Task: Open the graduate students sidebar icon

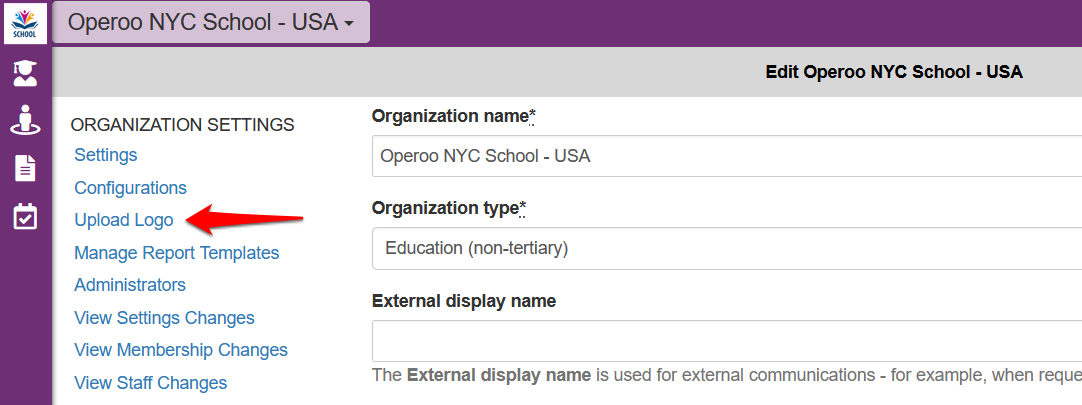Action: pyautogui.click(x=26, y=73)
